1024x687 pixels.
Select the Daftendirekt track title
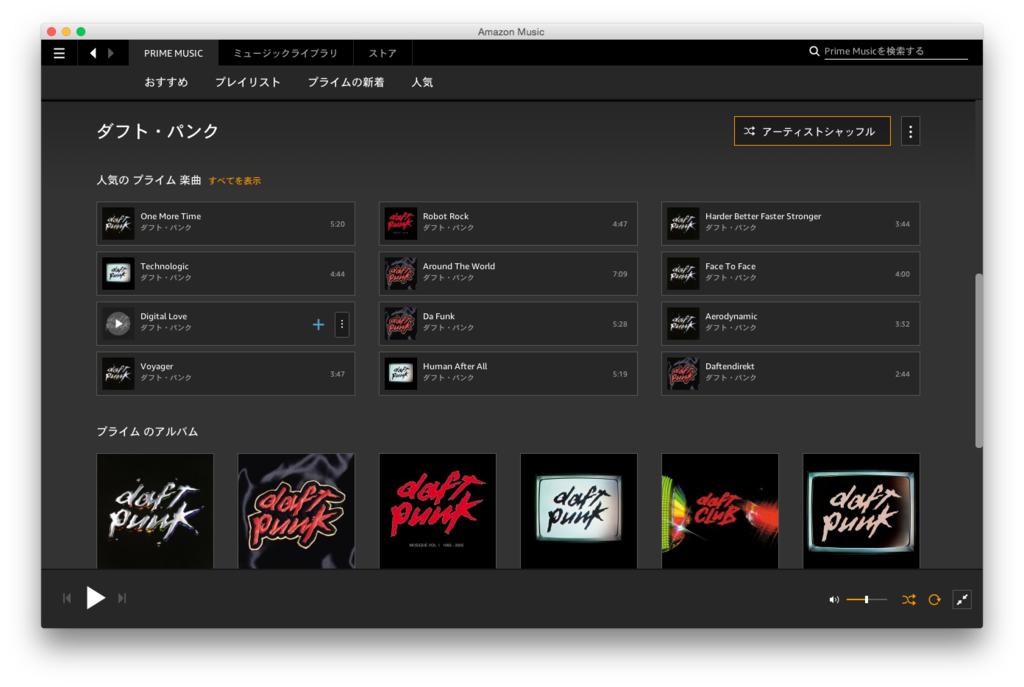click(x=729, y=366)
